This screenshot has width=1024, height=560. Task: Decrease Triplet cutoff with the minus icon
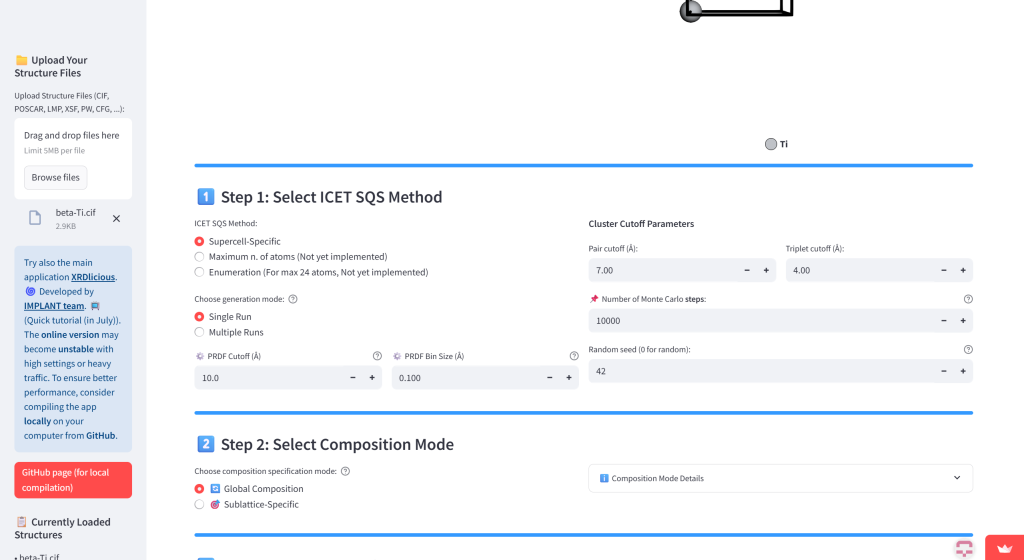coord(944,270)
